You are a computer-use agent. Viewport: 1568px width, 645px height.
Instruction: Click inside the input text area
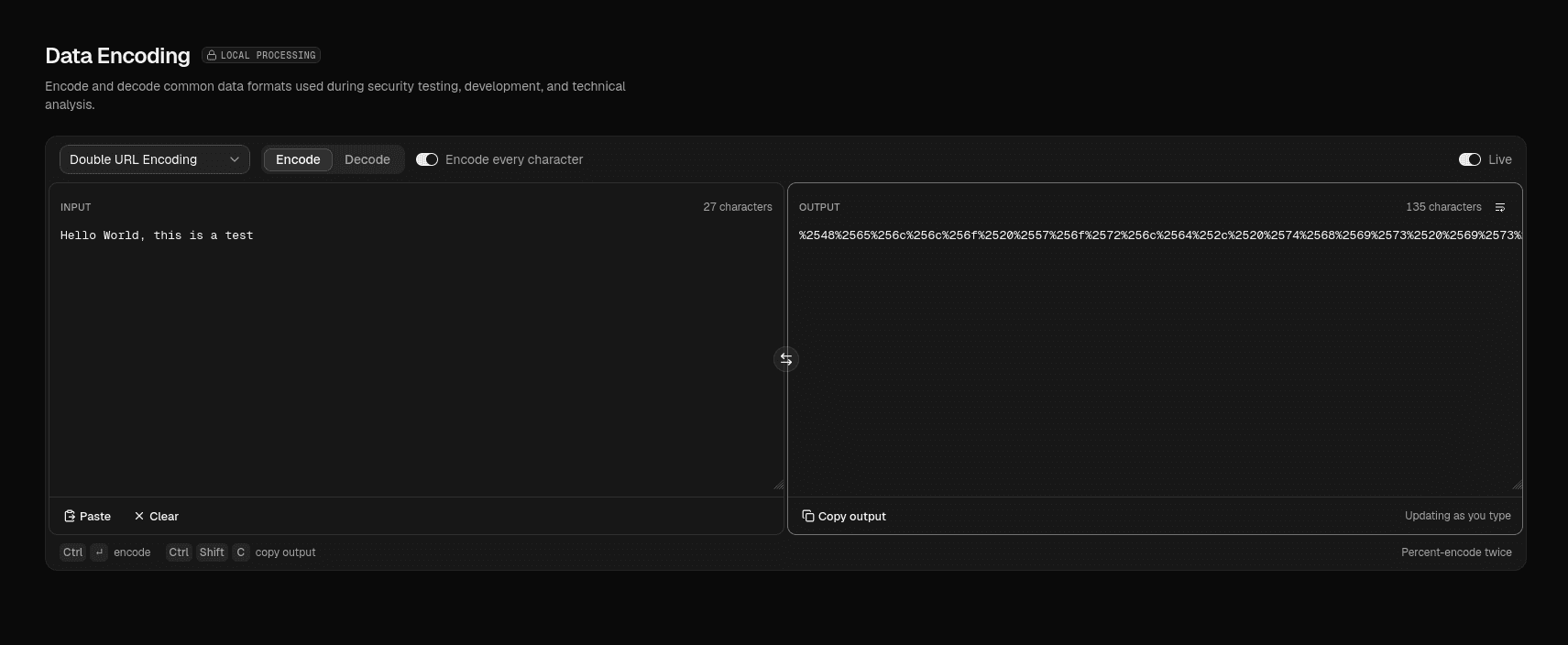(x=416, y=357)
